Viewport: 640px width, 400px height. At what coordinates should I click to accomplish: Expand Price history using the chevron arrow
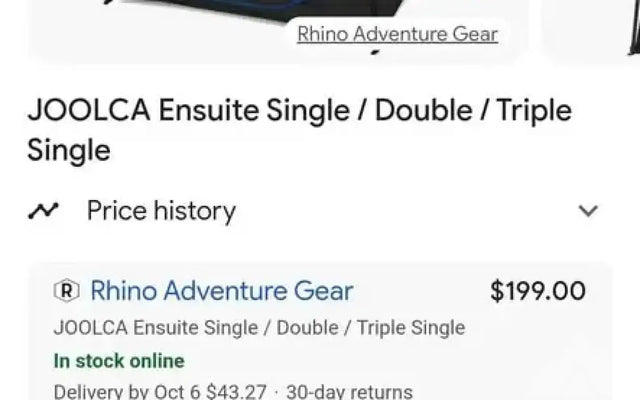pyautogui.click(x=588, y=211)
